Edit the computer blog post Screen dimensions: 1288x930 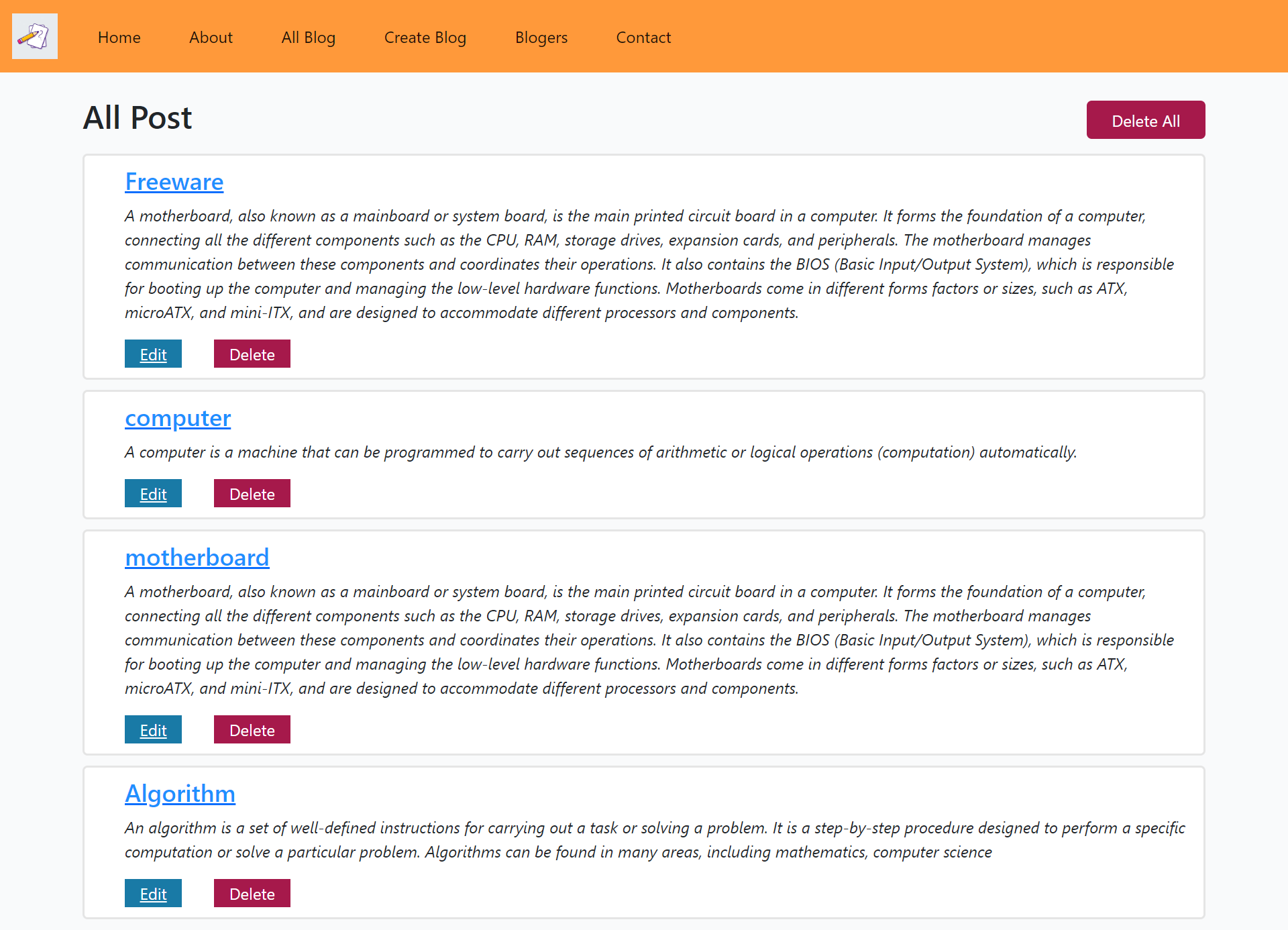[x=153, y=492]
